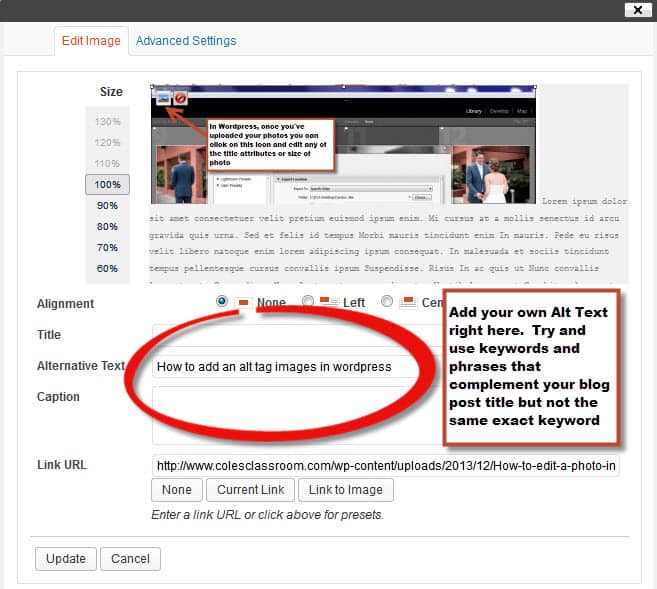
Task: Focus the Link URL text field
Action: tap(385, 465)
